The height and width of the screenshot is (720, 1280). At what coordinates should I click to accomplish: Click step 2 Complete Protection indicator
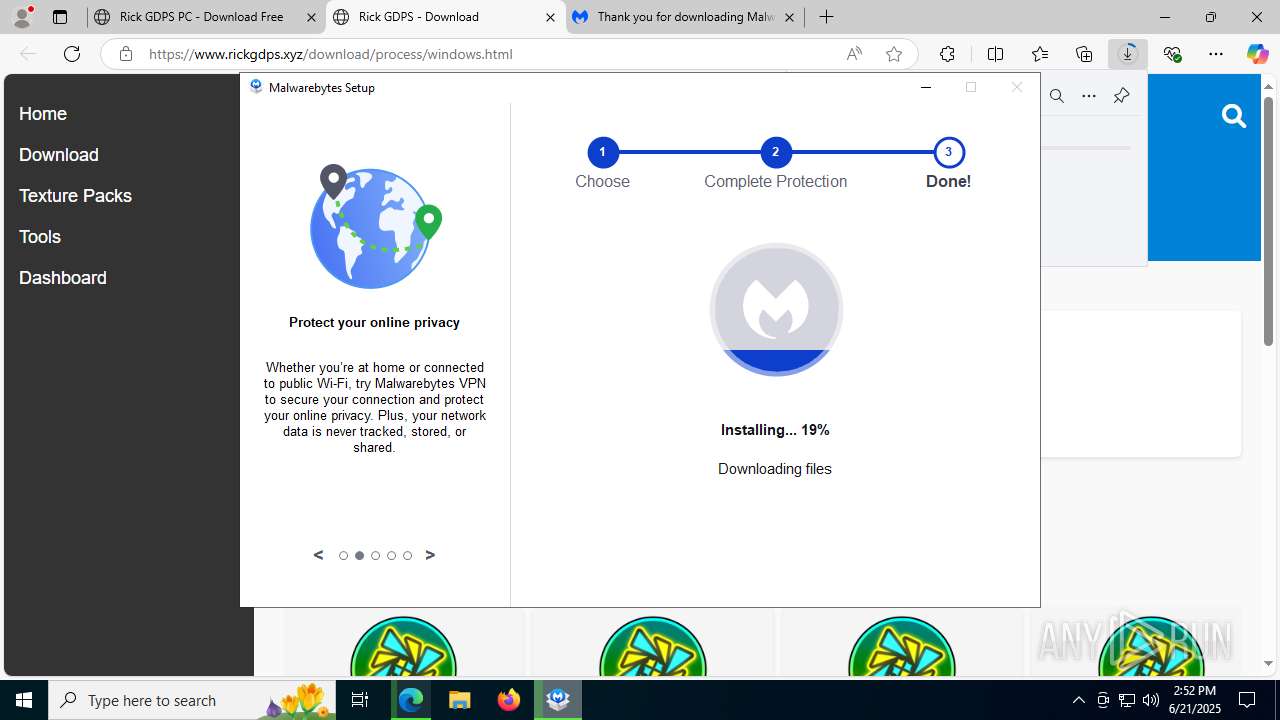pos(775,152)
